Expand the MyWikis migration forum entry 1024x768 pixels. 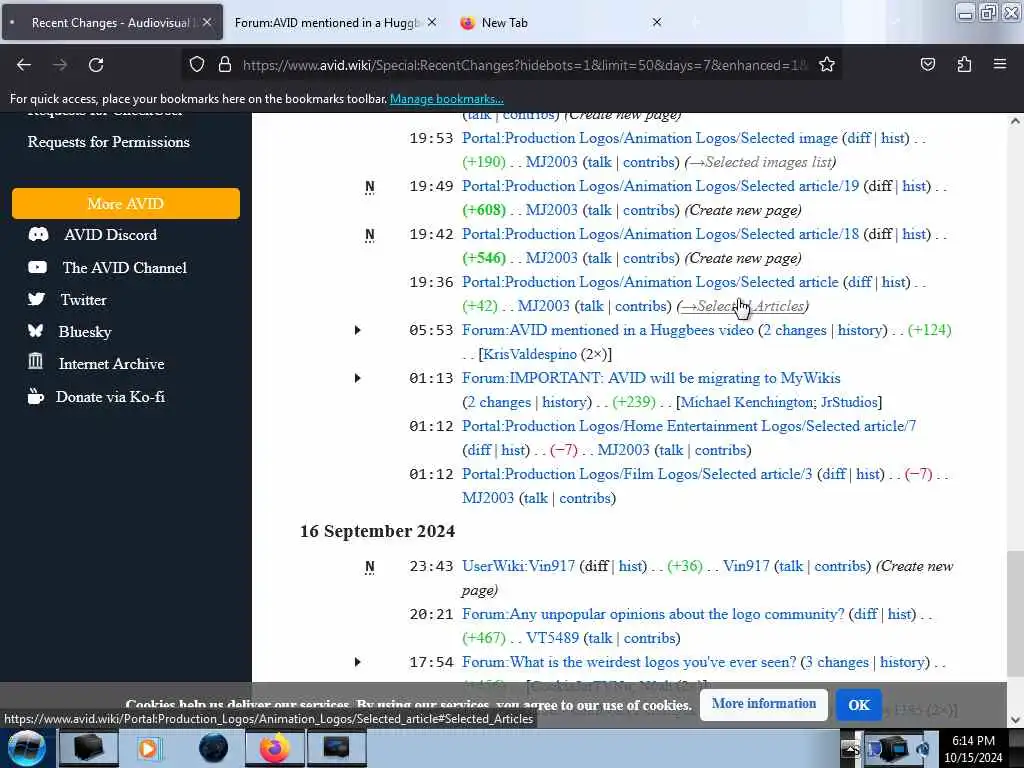click(x=357, y=378)
